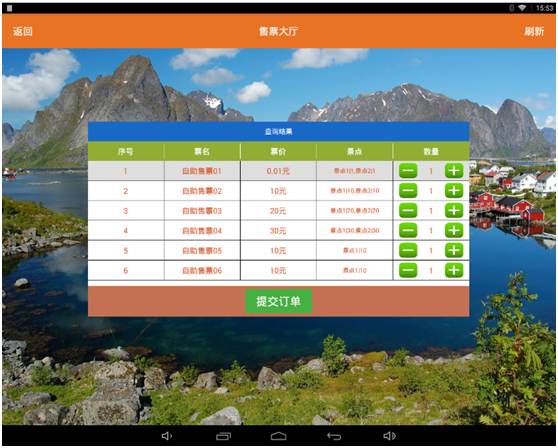Tap minus button for 自助售票03 row
The width and height of the screenshot is (558, 448).
[x=408, y=211]
